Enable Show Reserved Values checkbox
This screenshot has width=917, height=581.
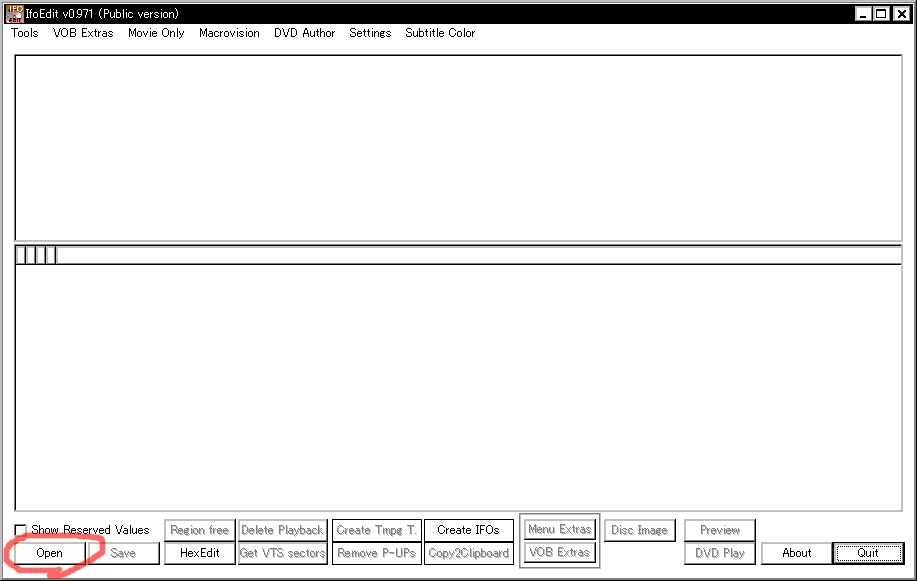tap(20, 530)
